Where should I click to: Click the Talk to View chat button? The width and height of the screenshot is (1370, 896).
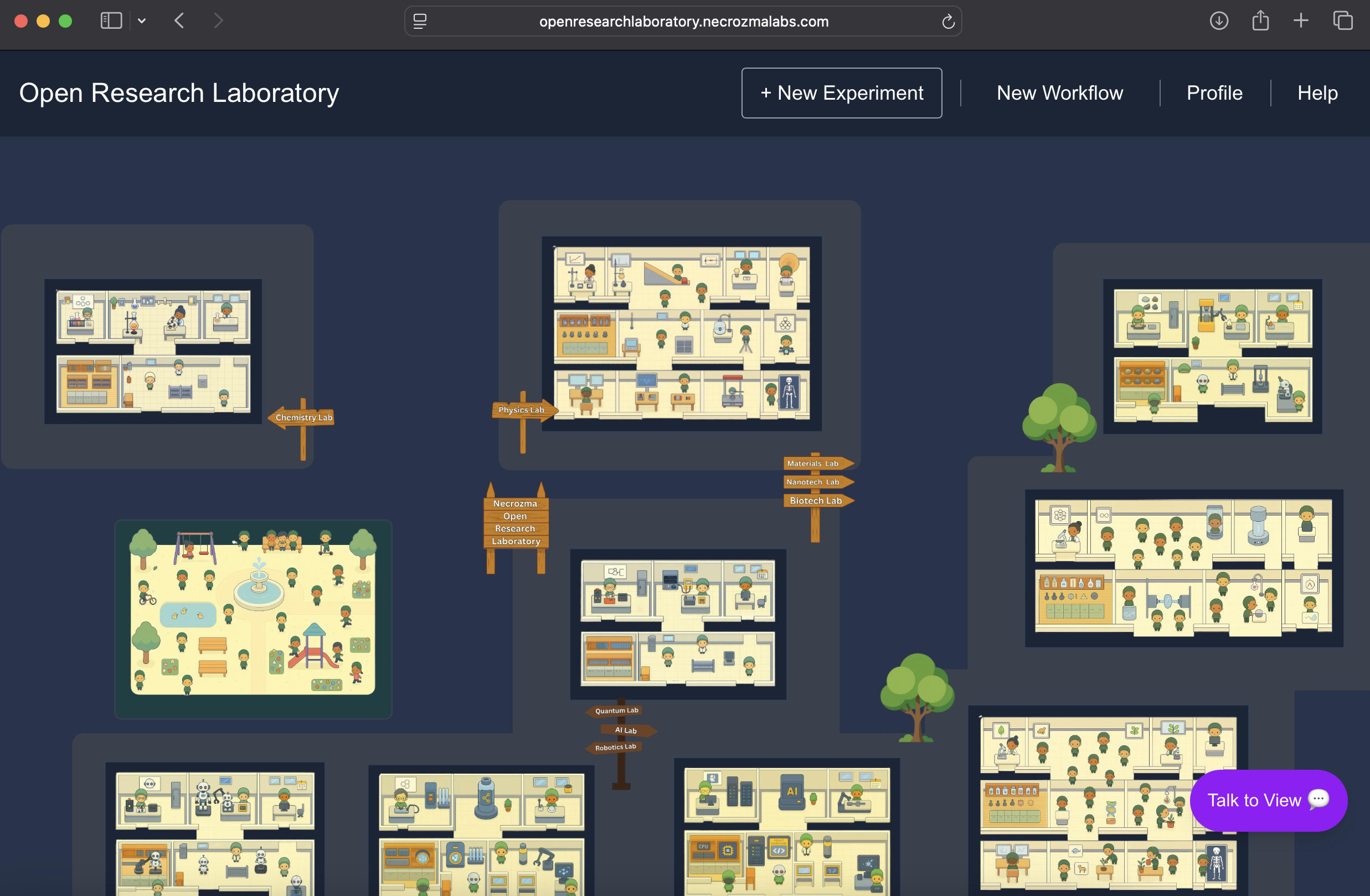pos(1268,800)
